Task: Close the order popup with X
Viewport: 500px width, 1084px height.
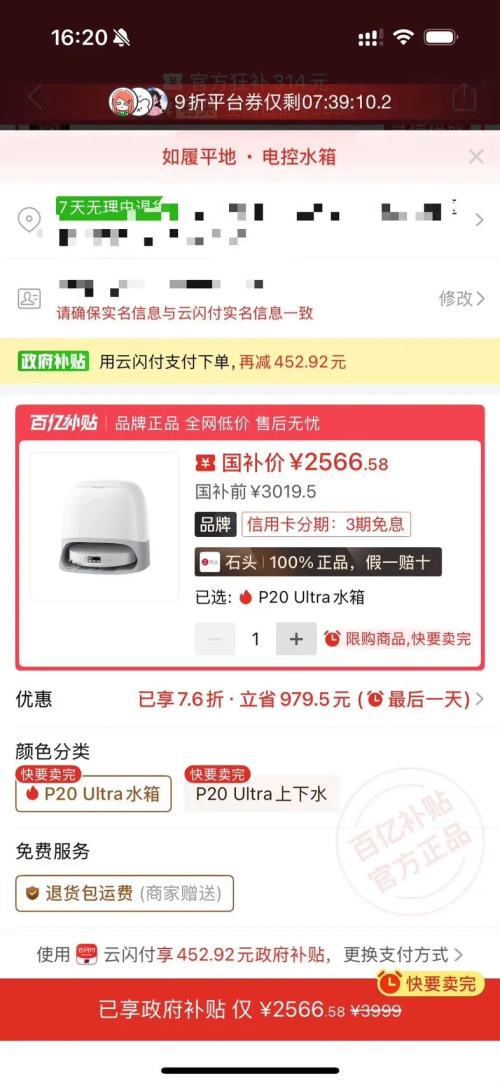Action: tap(476, 157)
